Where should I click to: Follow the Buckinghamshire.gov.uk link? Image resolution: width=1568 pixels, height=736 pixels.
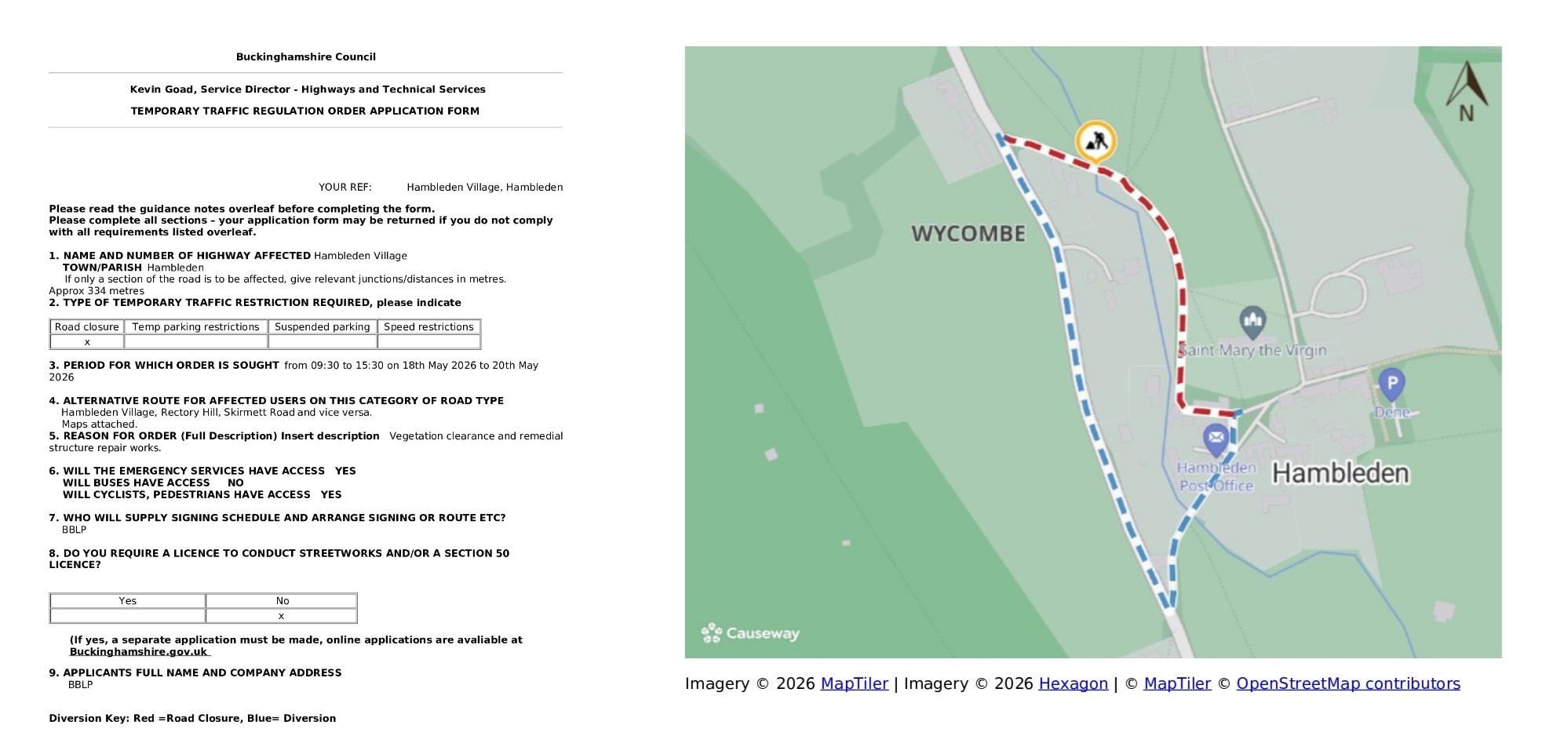pos(139,651)
